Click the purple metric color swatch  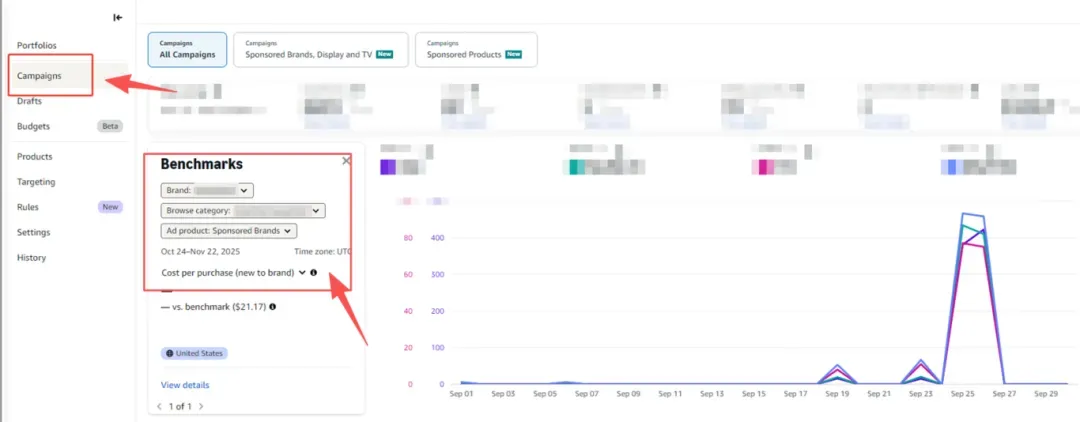pyautogui.click(x=388, y=167)
